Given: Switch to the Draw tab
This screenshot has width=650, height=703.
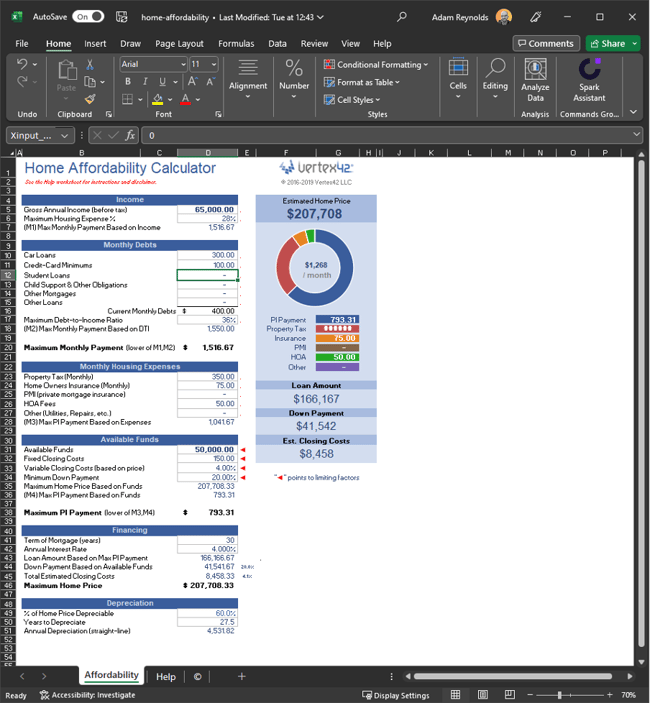Looking at the screenshot, I should click(130, 43).
